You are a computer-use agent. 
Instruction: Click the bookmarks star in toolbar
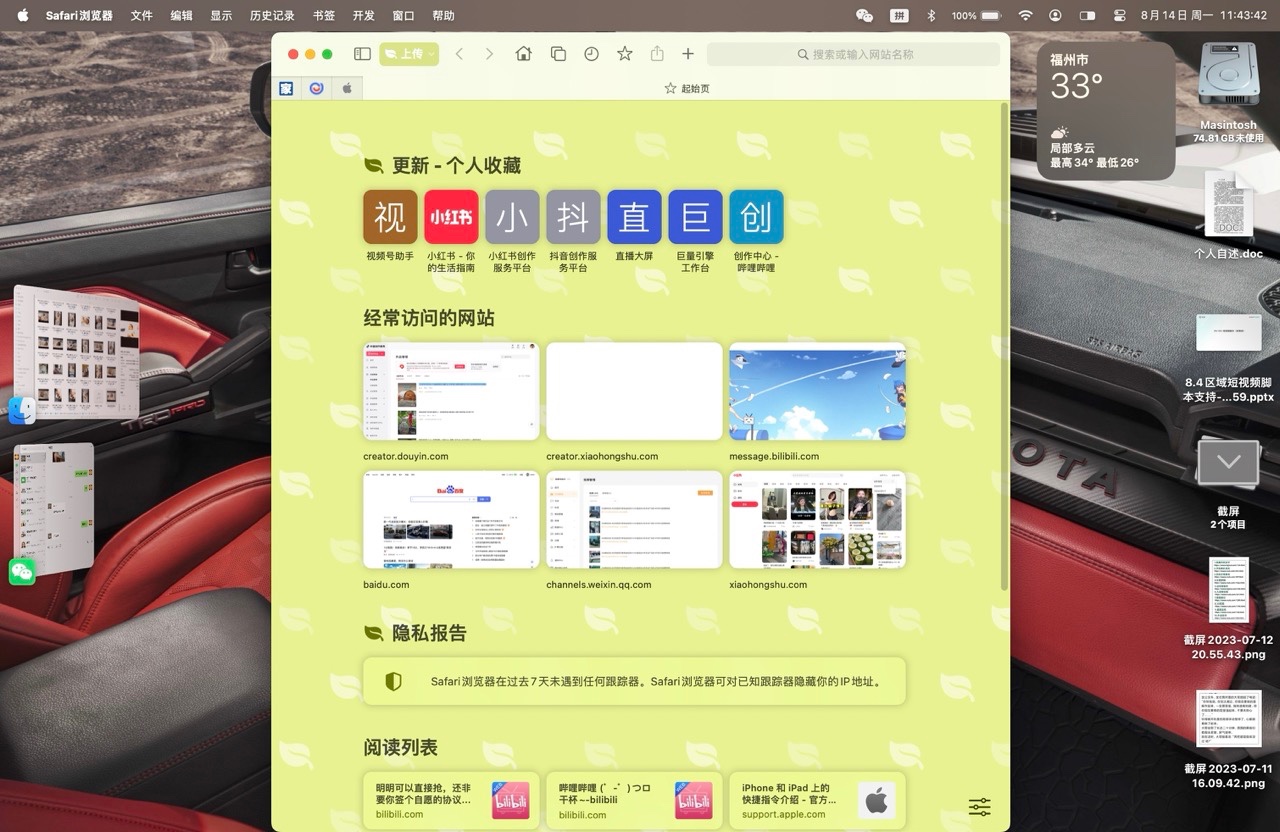(625, 54)
